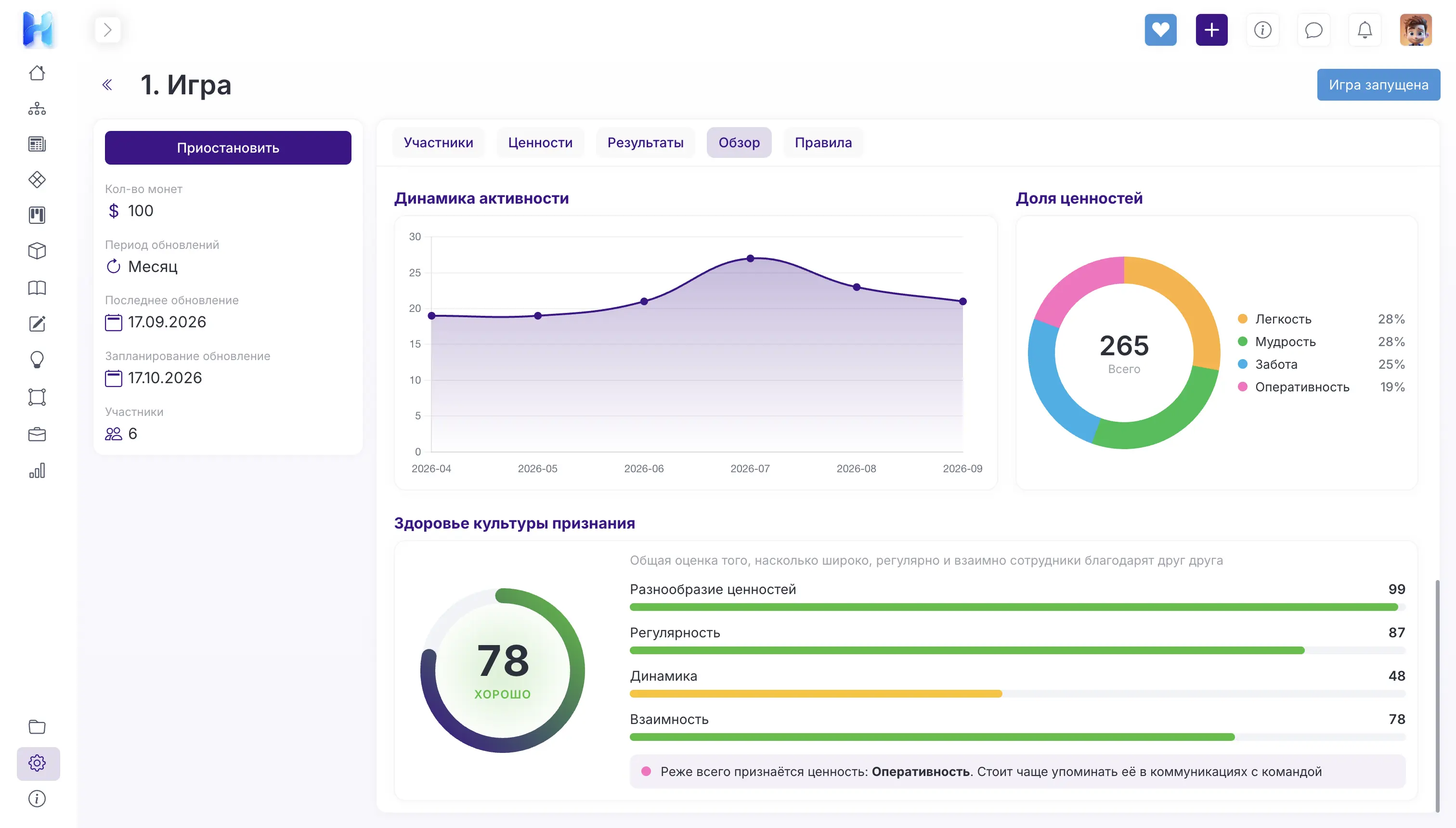This screenshot has height=828, width=1456.
Task: Click the 2026-07 peak data point
Action: pyautogui.click(x=750, y=258)
